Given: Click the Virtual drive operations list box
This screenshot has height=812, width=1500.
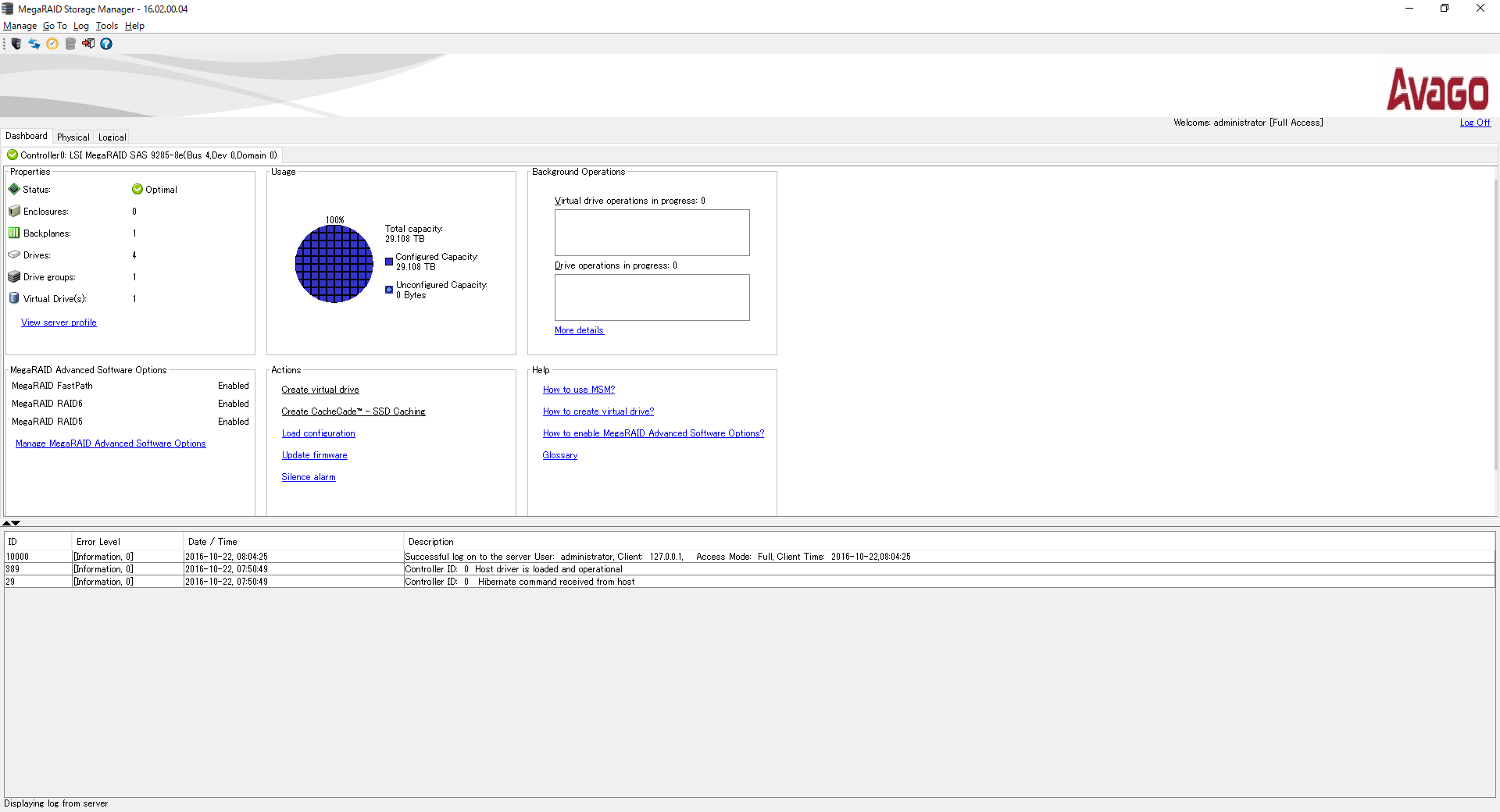Looking at the screenshot, I should pos(652,233).
